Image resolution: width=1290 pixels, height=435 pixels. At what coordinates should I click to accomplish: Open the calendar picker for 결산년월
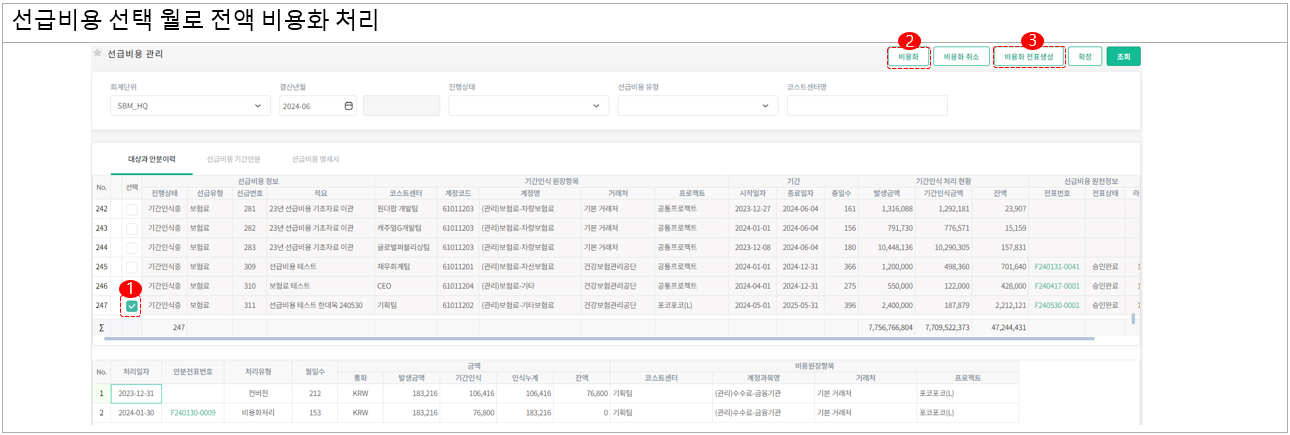tap(348, 106)
